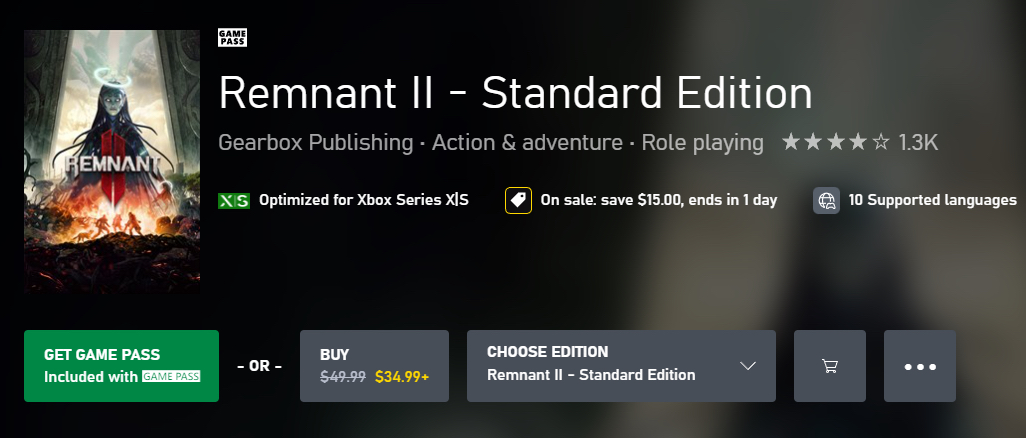Click Game Pass logo inside green button

171,377
